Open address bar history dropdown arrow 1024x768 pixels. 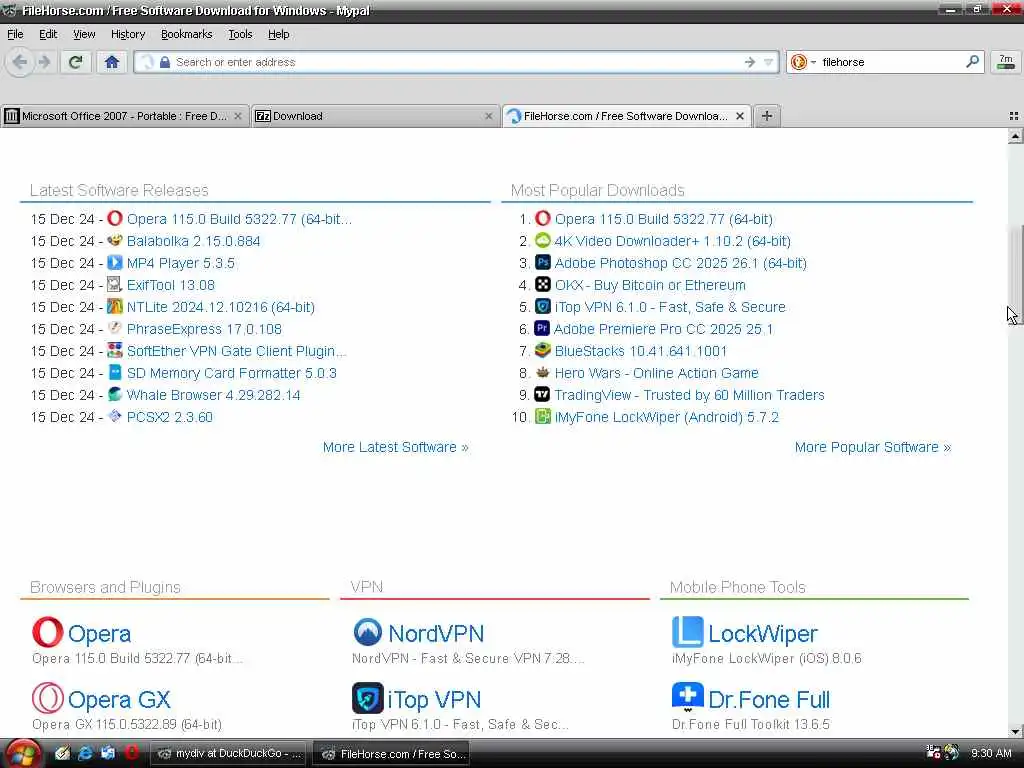[769, 62]
